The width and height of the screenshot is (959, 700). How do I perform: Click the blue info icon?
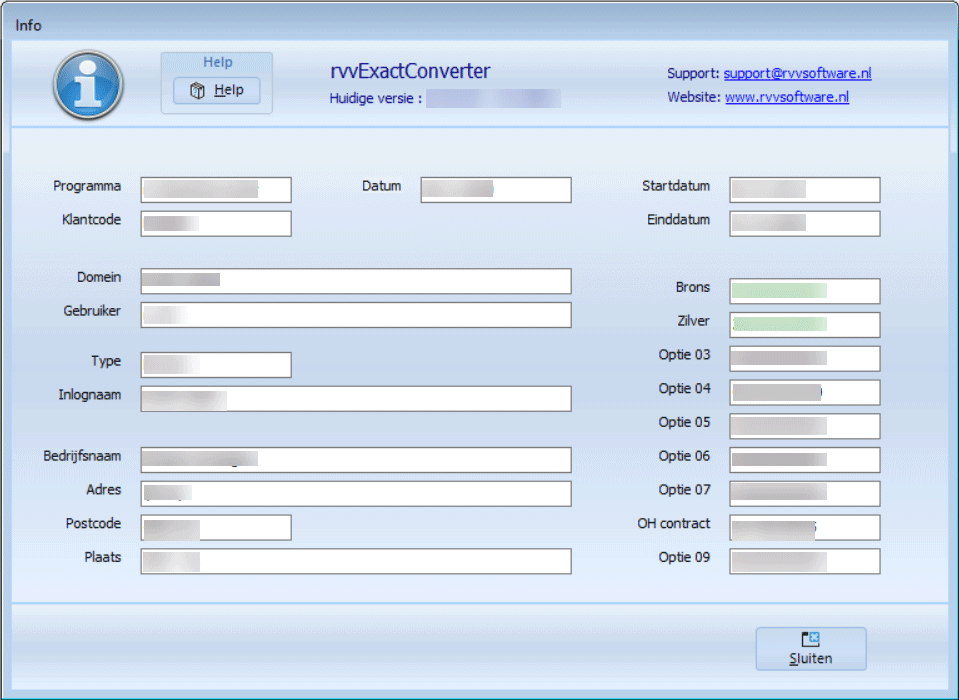88,84
